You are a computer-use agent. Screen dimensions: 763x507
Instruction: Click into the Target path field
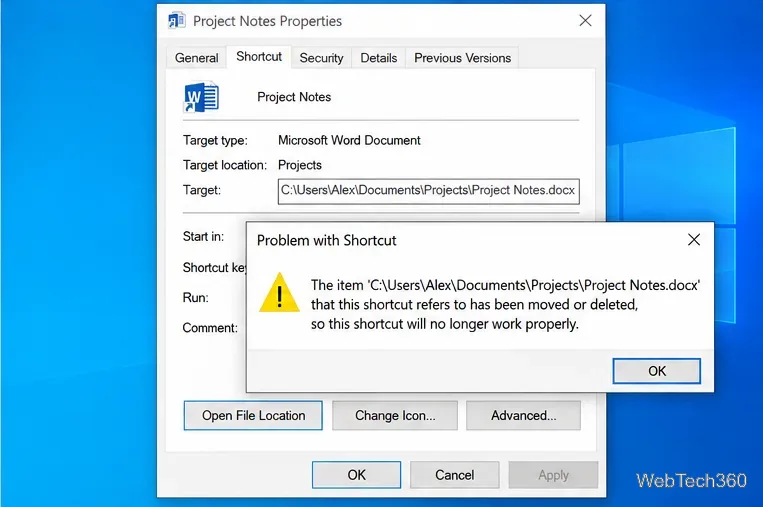point(428,191)
